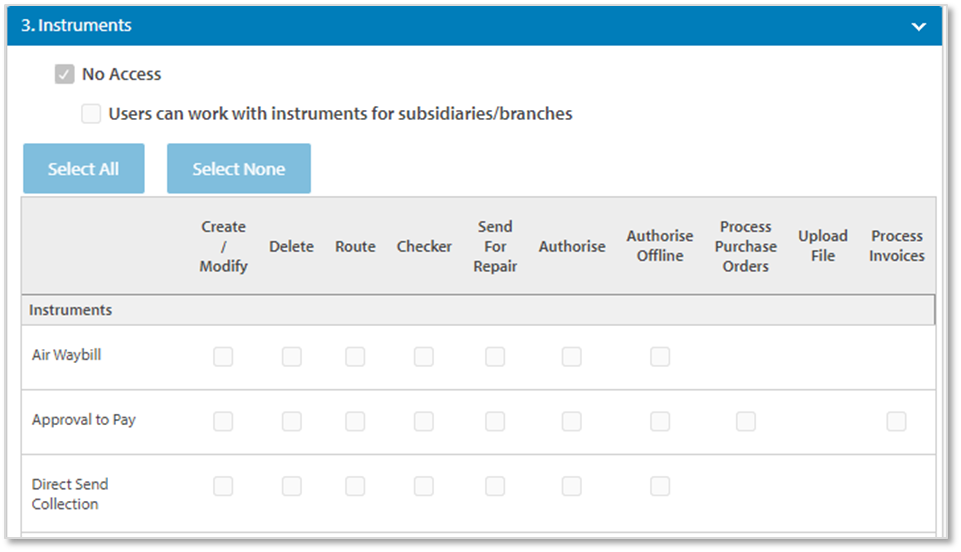Check Create/Modify for Air Waybill

(x=223, y=357)
